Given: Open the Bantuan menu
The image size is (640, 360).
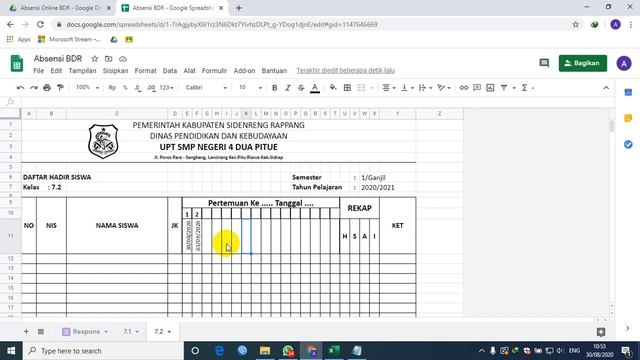Looking at the screenshot, I should coord(274,71).
